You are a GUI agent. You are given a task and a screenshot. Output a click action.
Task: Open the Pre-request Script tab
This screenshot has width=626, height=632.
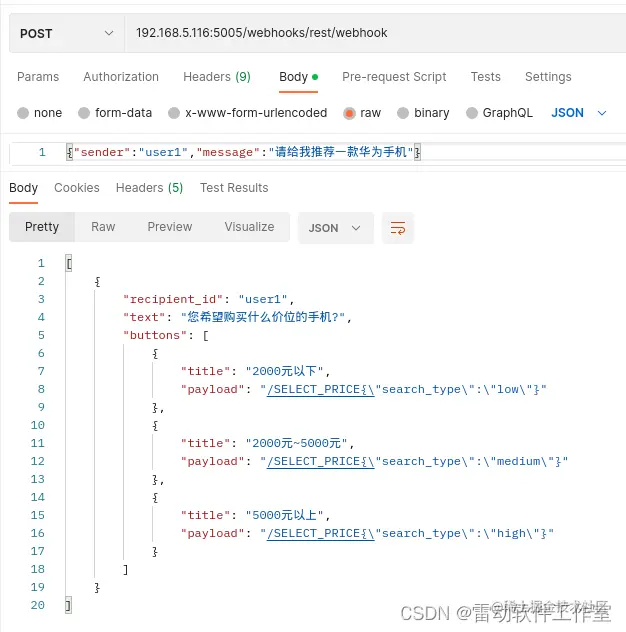pyautogui.click(x=394, y=77)
